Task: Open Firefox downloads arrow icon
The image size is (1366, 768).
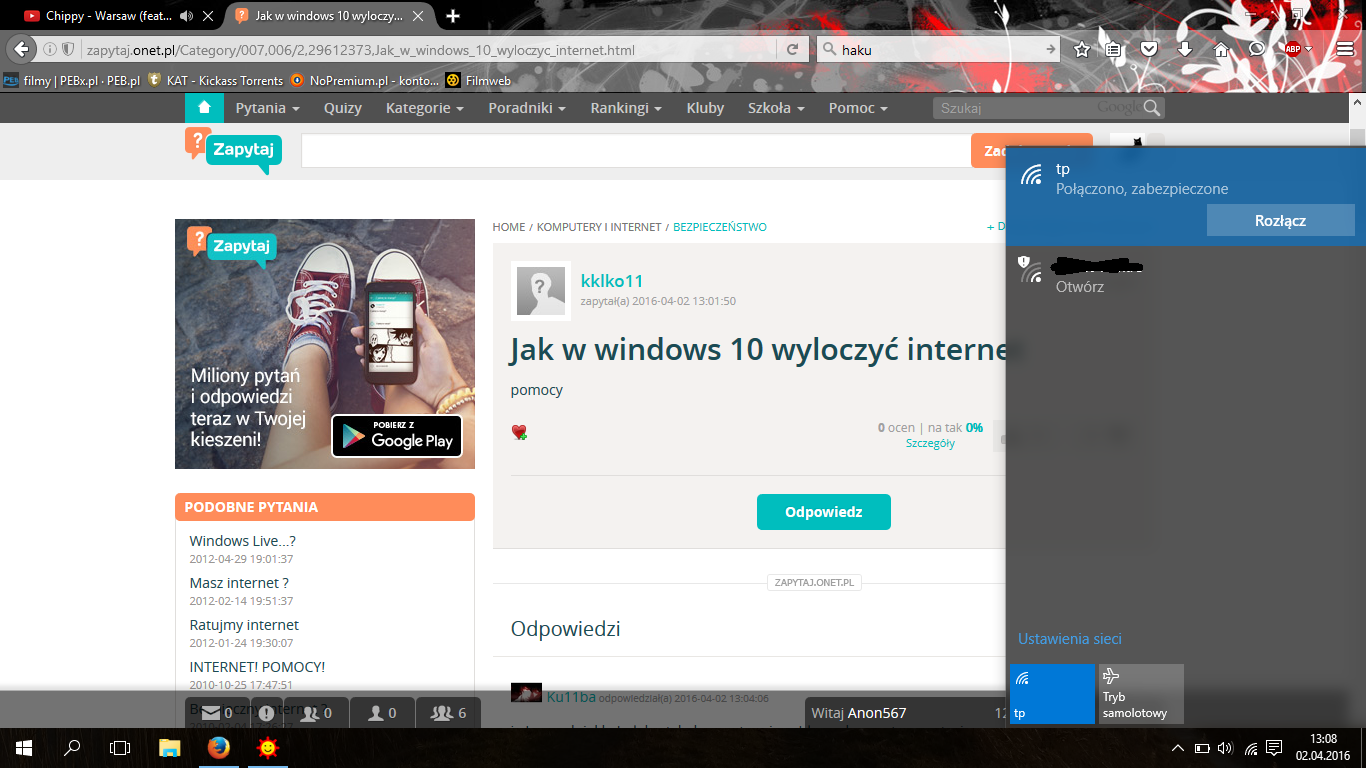Action: [1185, 50]
